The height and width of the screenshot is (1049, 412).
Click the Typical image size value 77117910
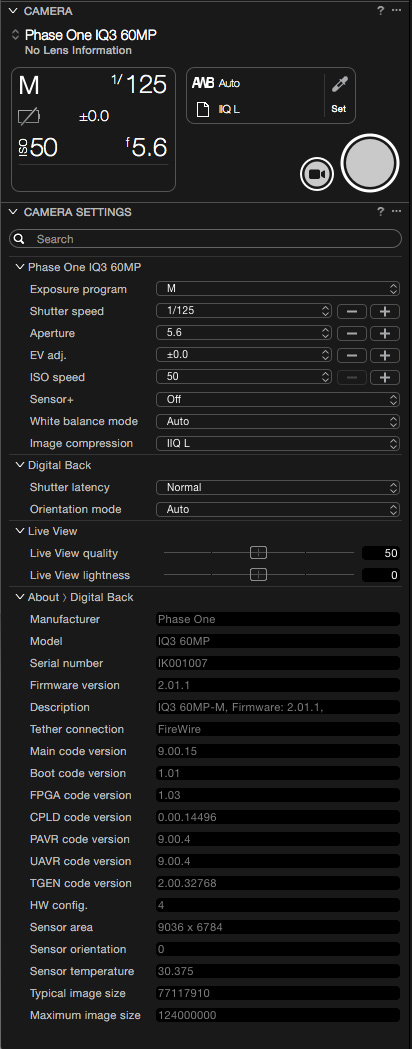click(x=278, y=993)
